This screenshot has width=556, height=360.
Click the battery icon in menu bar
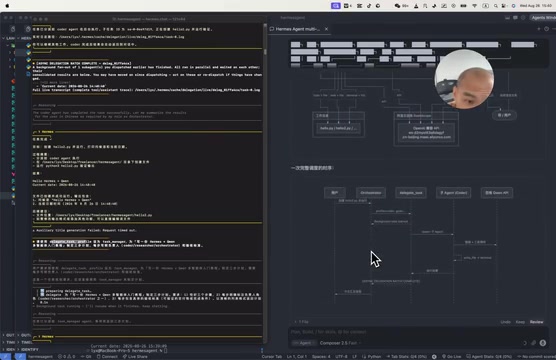tap(463, 6)
